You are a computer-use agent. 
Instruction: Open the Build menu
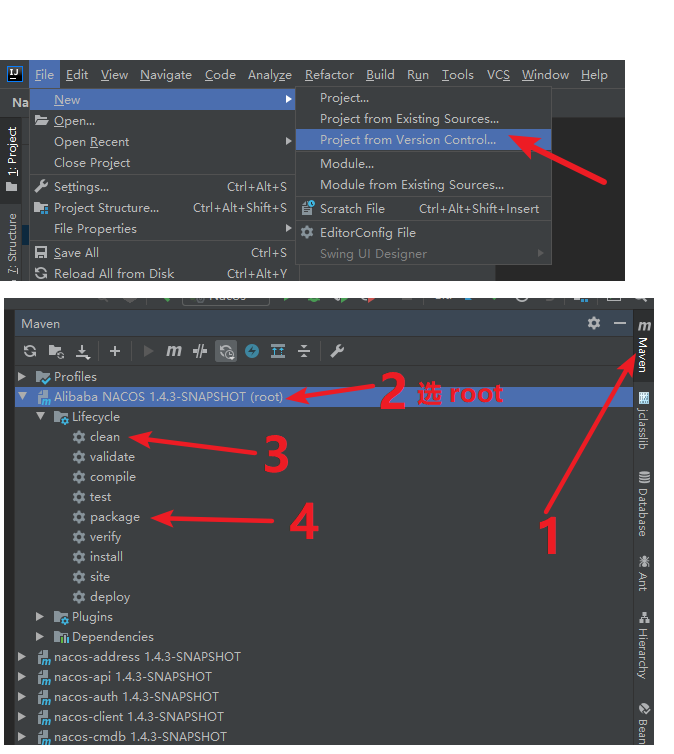point(380,75)
